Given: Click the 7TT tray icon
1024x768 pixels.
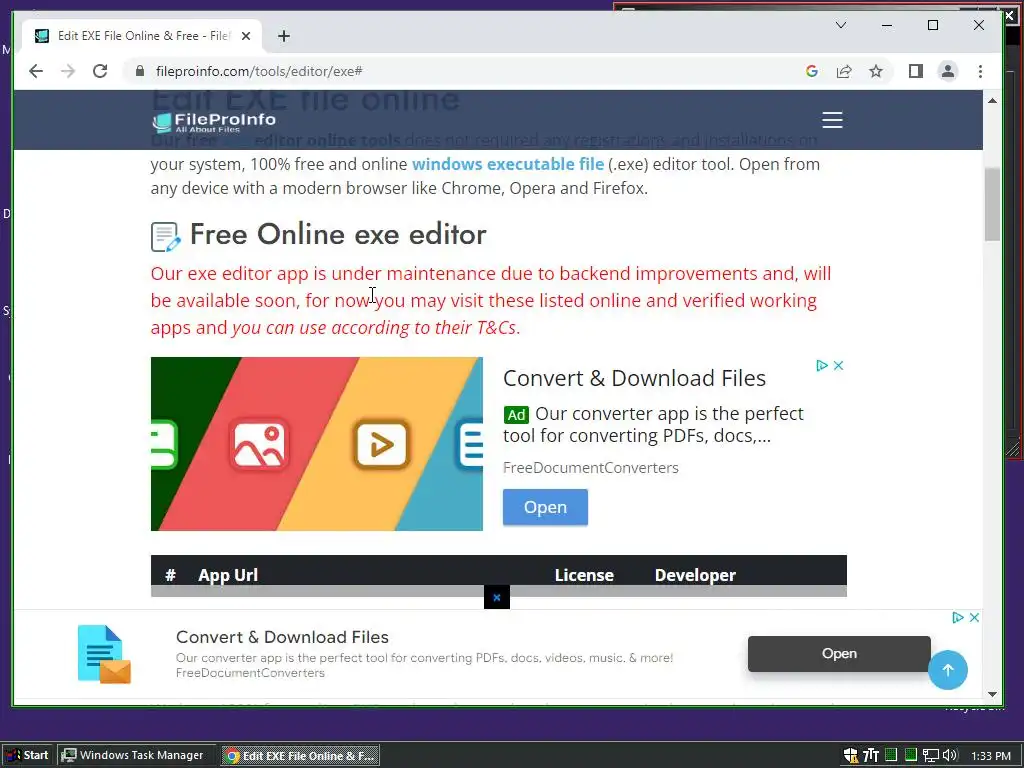Looking at the screenshot, I should (x=871, y=756).
